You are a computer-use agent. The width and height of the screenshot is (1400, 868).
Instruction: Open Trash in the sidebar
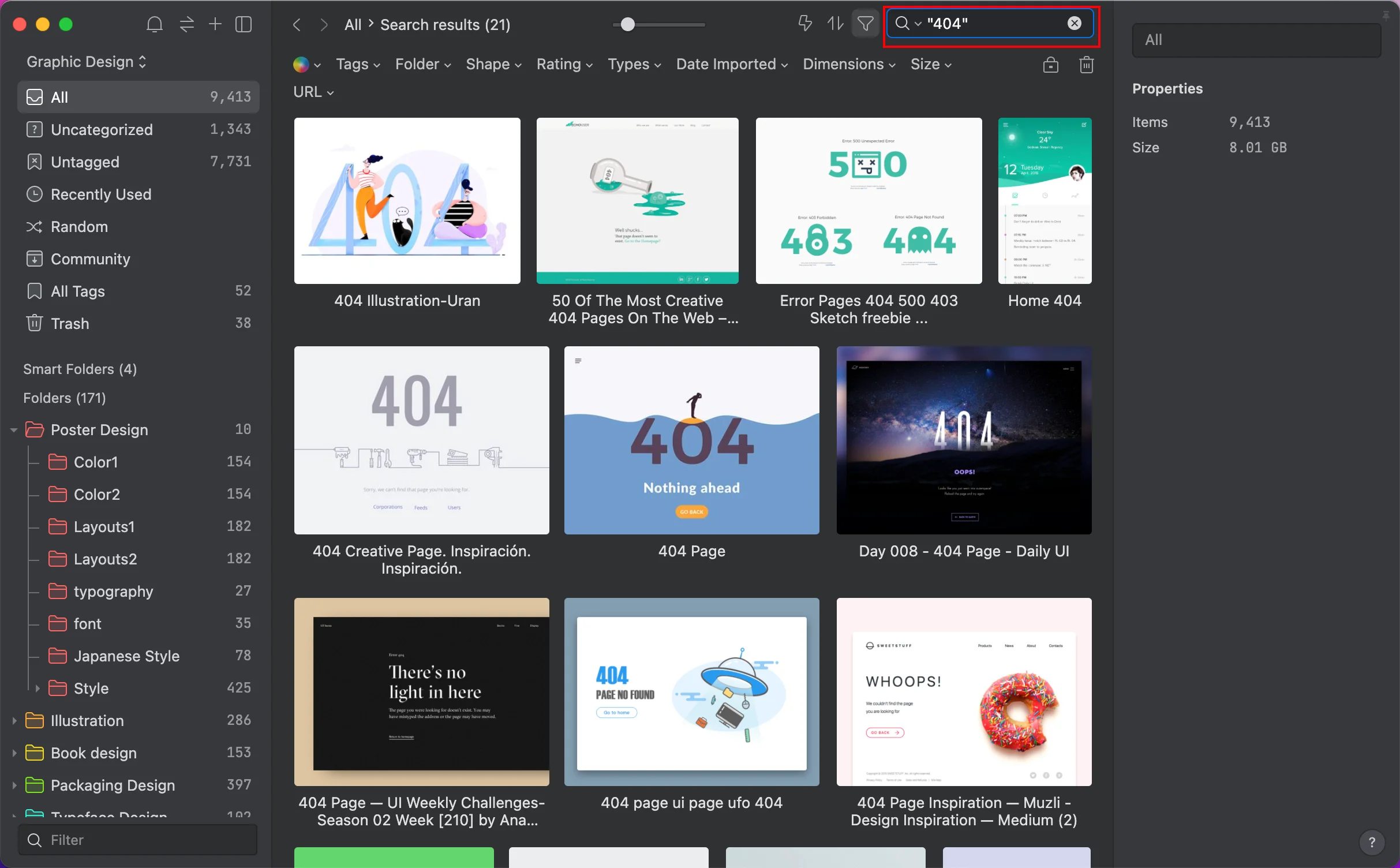138,323
